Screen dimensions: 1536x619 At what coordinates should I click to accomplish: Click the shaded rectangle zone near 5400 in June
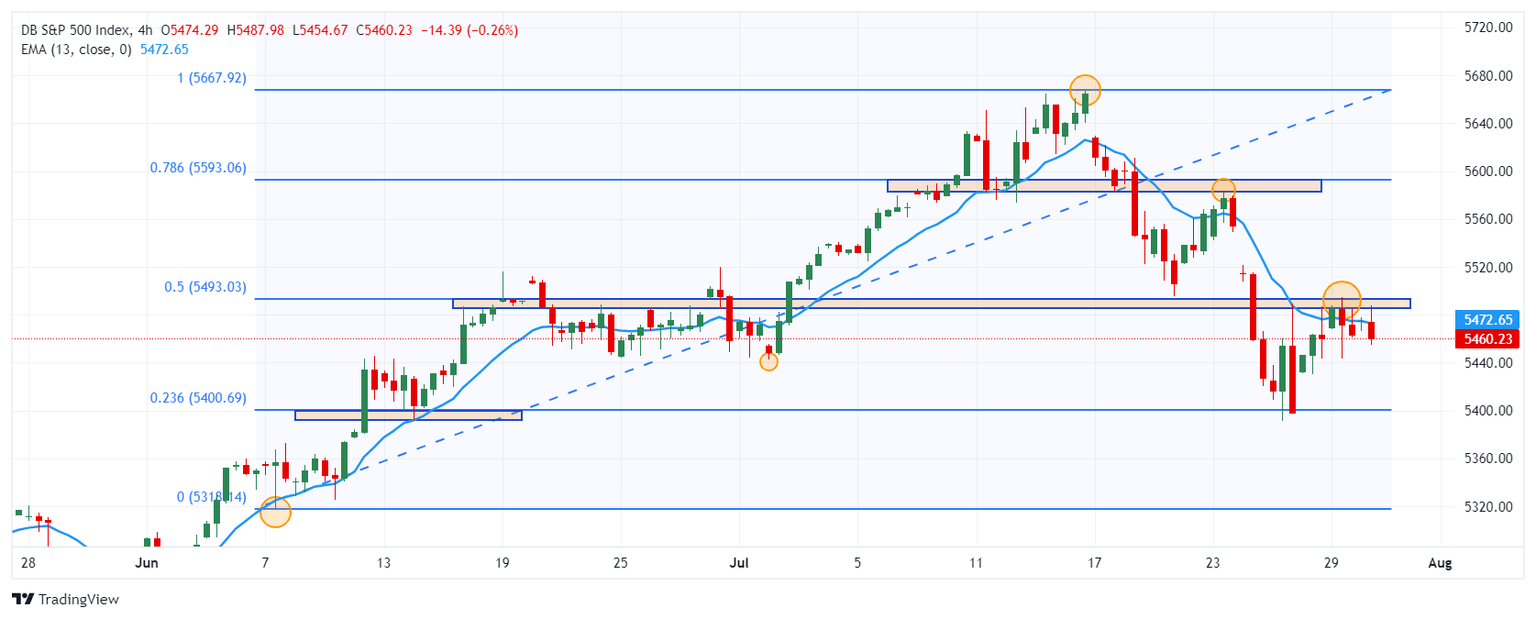pos(408,415)
